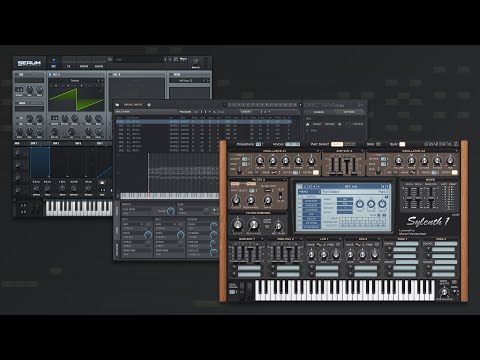Click the sampler's mini keyboard strip
480x360 pixels.
(x=169, y=196)
